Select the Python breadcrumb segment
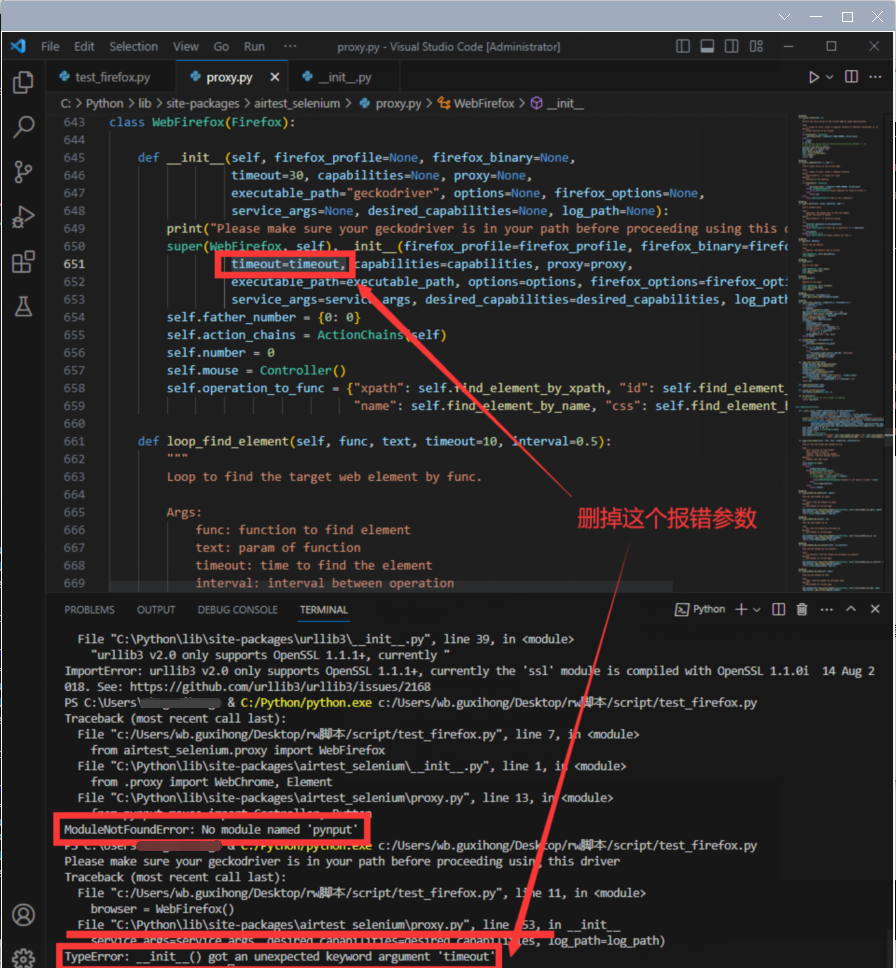Image resolution: width=896 pixels, height=968 pixels. point(104,104)
